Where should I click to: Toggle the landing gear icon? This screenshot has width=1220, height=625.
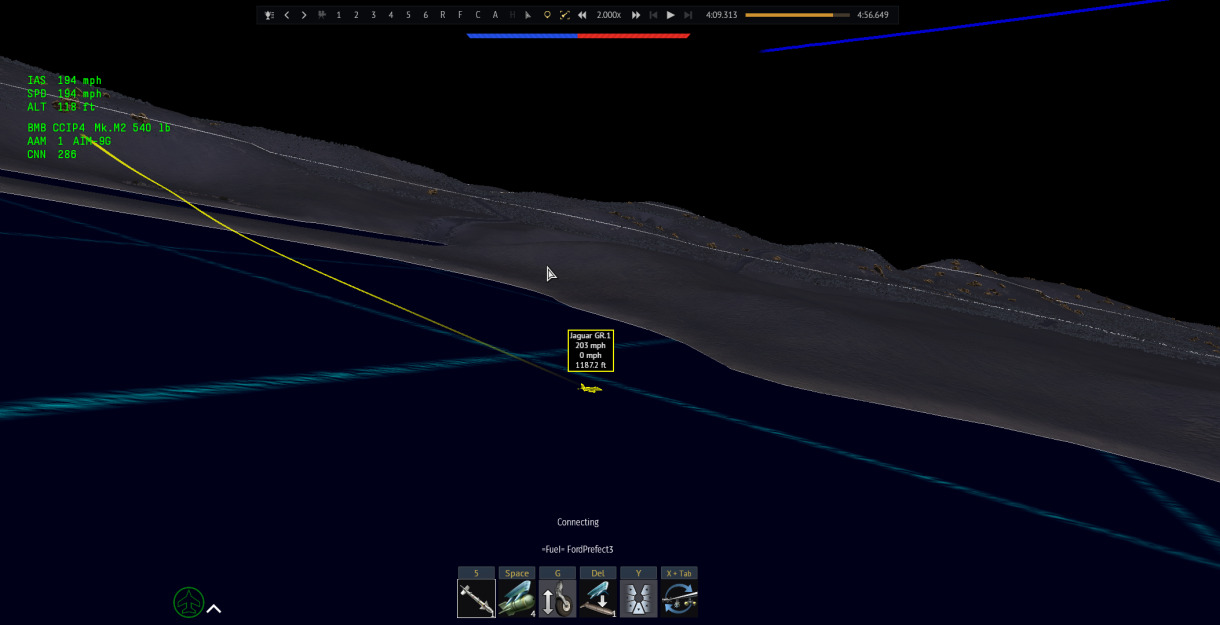click(557, 599)
